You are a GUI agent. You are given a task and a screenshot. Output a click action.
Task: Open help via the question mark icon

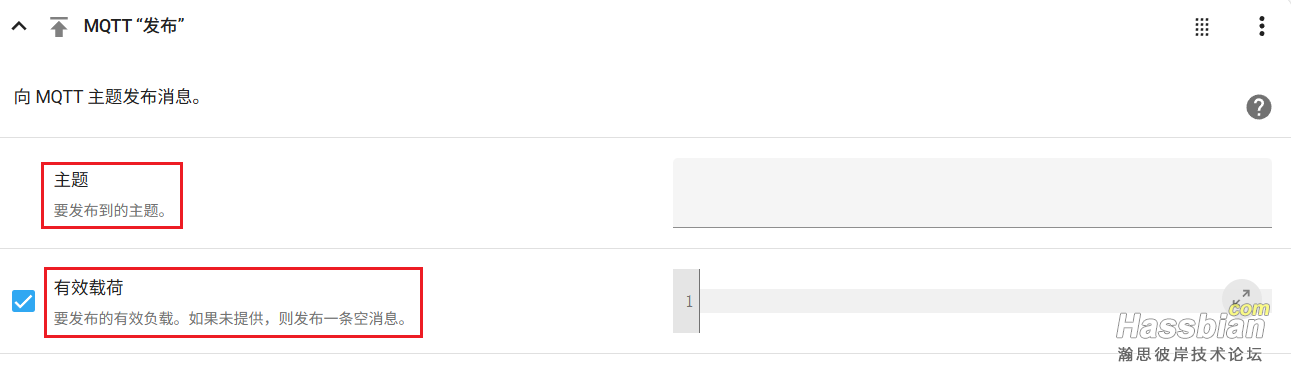click(1259, 107)
